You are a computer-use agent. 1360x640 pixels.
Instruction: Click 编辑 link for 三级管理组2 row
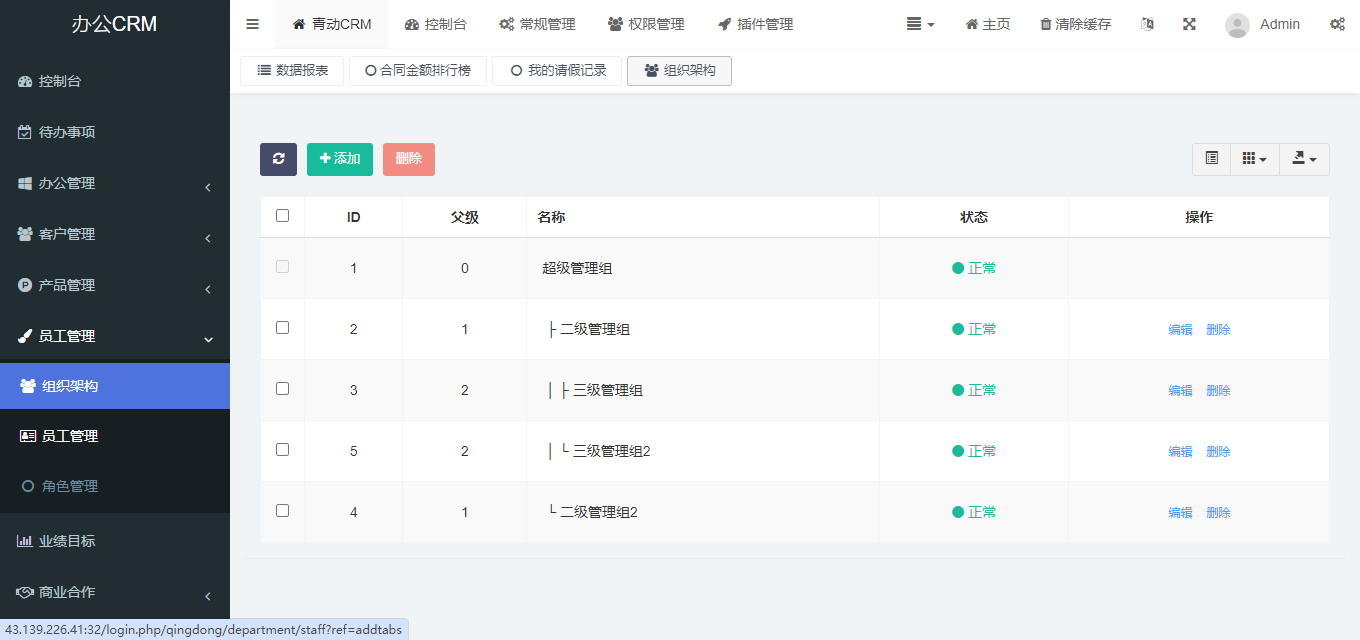[1180, 452]
